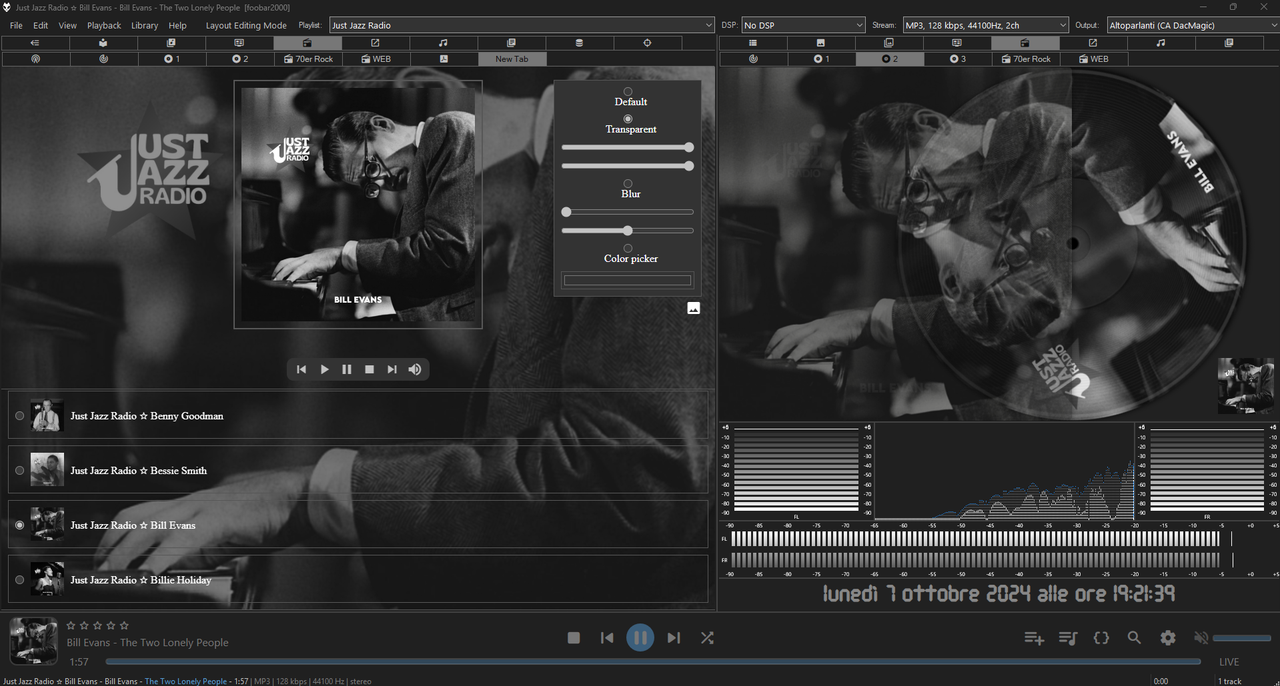Switch to 70er Rock tab in right panel
The height and width of the screenshot is (686, 1280).
coord(1025,59)
